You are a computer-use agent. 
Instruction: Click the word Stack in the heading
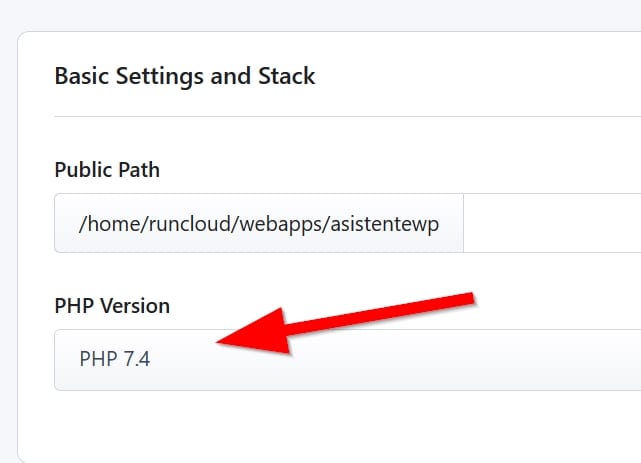coord(287,76)
